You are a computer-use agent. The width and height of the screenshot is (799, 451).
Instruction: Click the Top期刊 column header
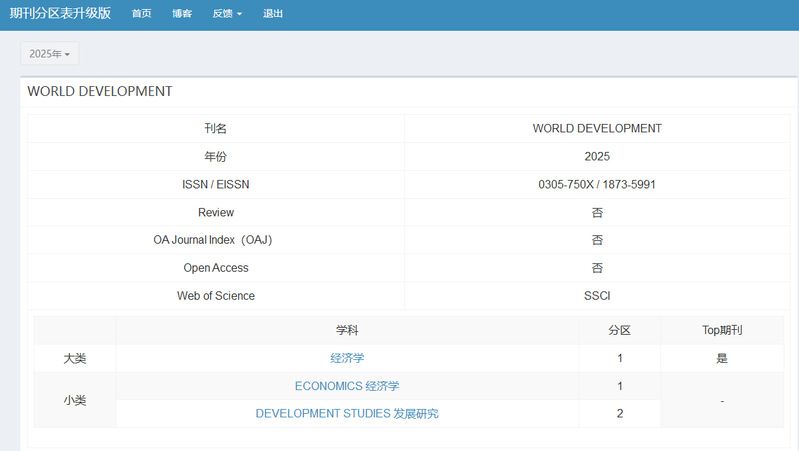click(722, 330)
